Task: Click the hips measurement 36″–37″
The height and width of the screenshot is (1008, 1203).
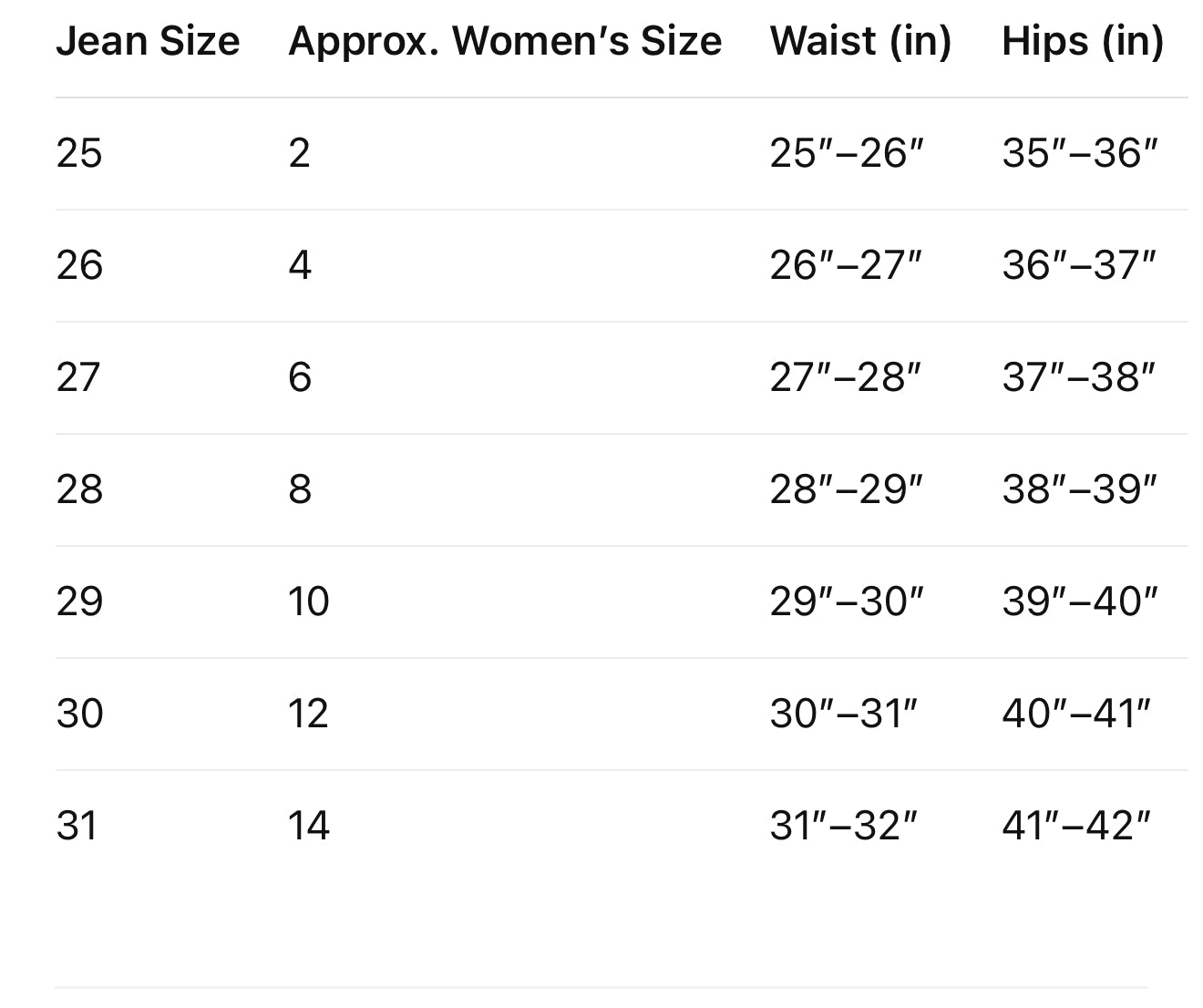Action: point(1079,265)
